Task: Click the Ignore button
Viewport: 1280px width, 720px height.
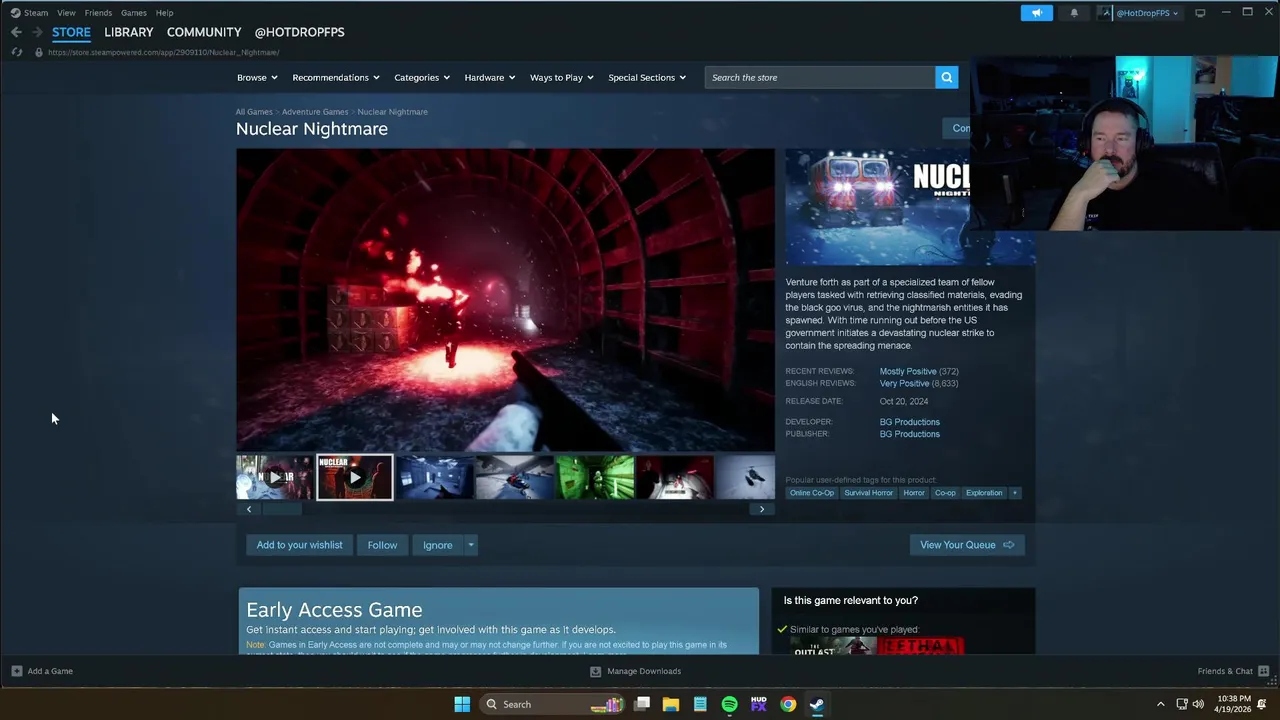Action: pyautogui.click(x=437, y=545)
